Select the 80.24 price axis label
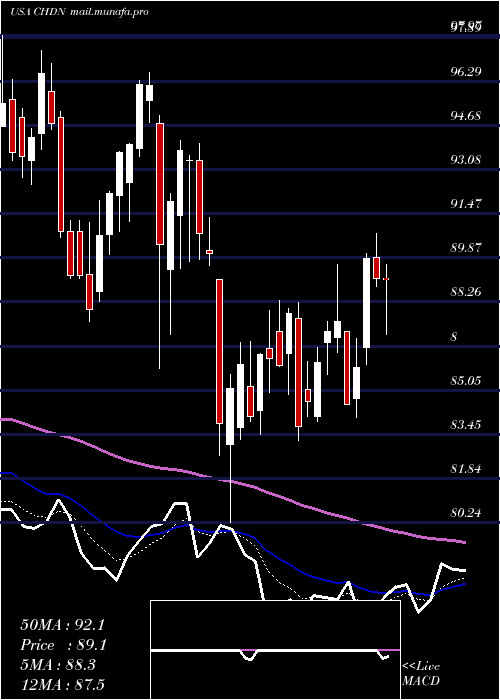The image size is (500, 700). [466, 512]
